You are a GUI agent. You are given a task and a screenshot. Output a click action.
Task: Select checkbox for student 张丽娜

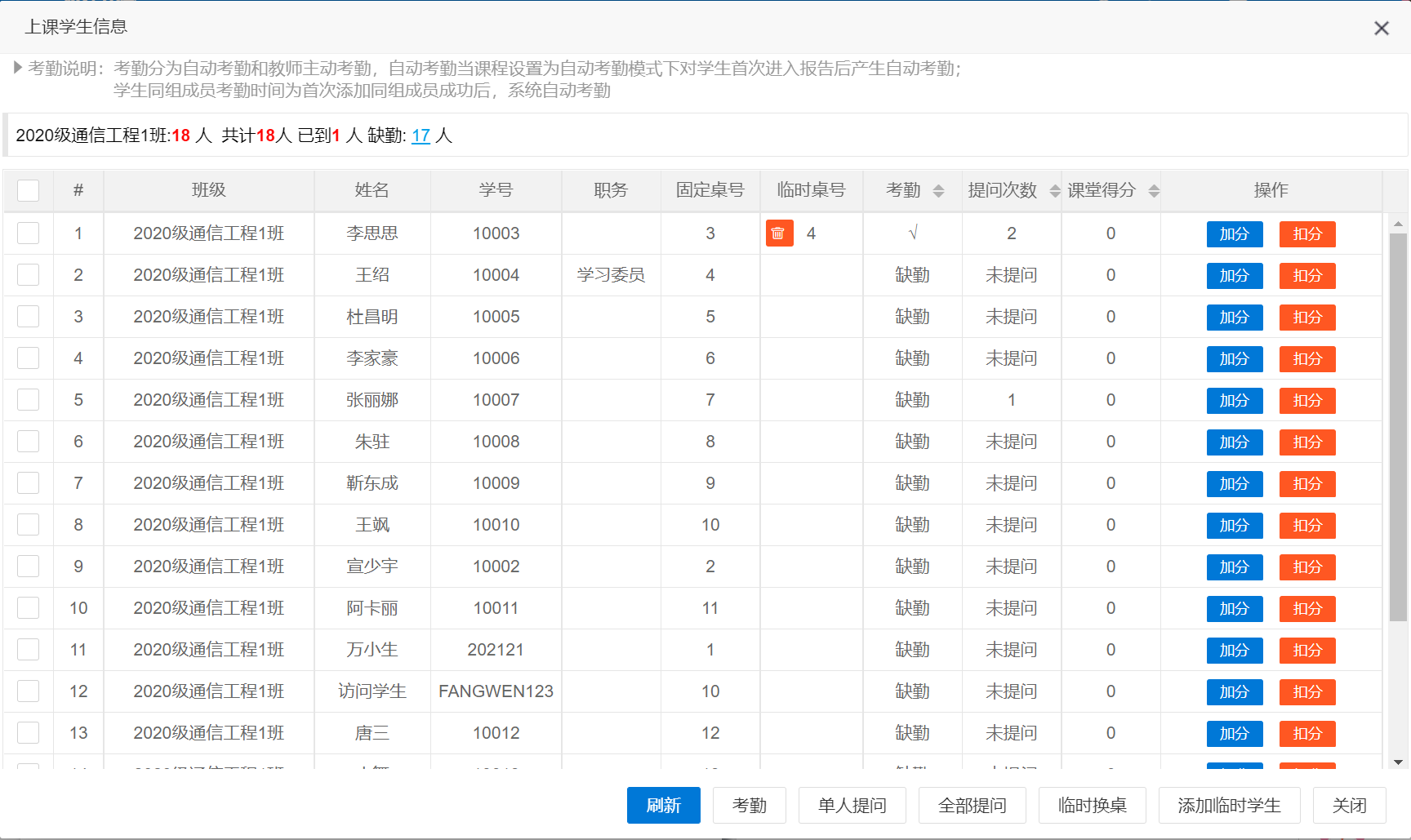(x=29, y=400)
